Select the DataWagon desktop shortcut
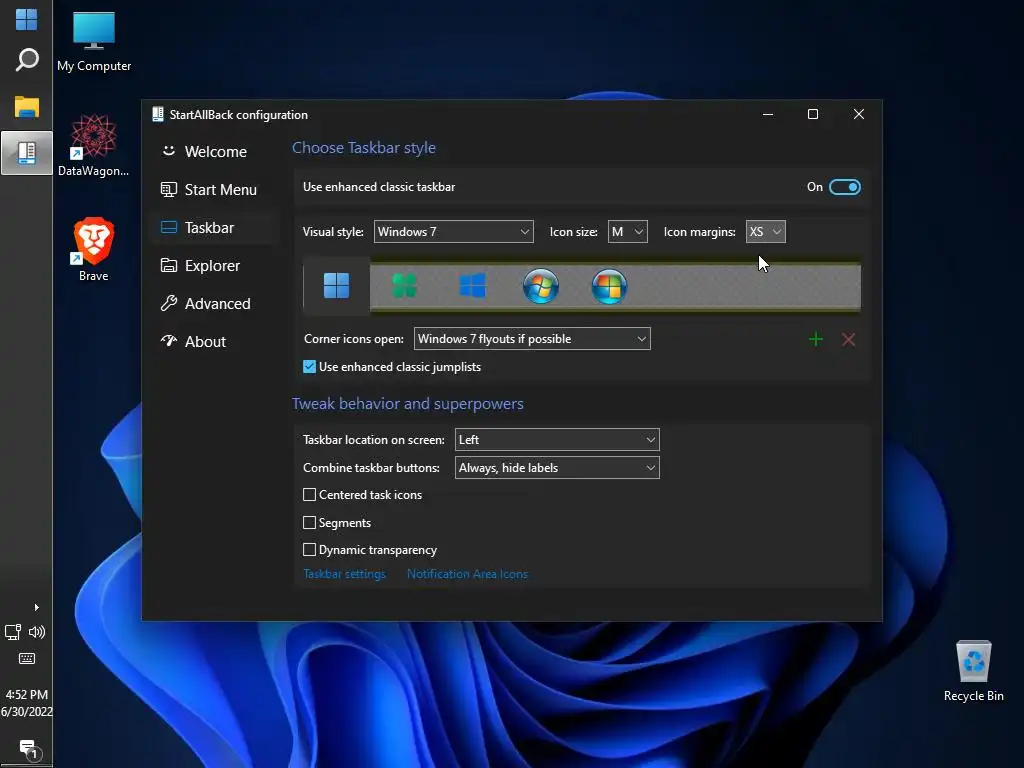The width and height of the screenshot is (1024, 768). (93, 145)
